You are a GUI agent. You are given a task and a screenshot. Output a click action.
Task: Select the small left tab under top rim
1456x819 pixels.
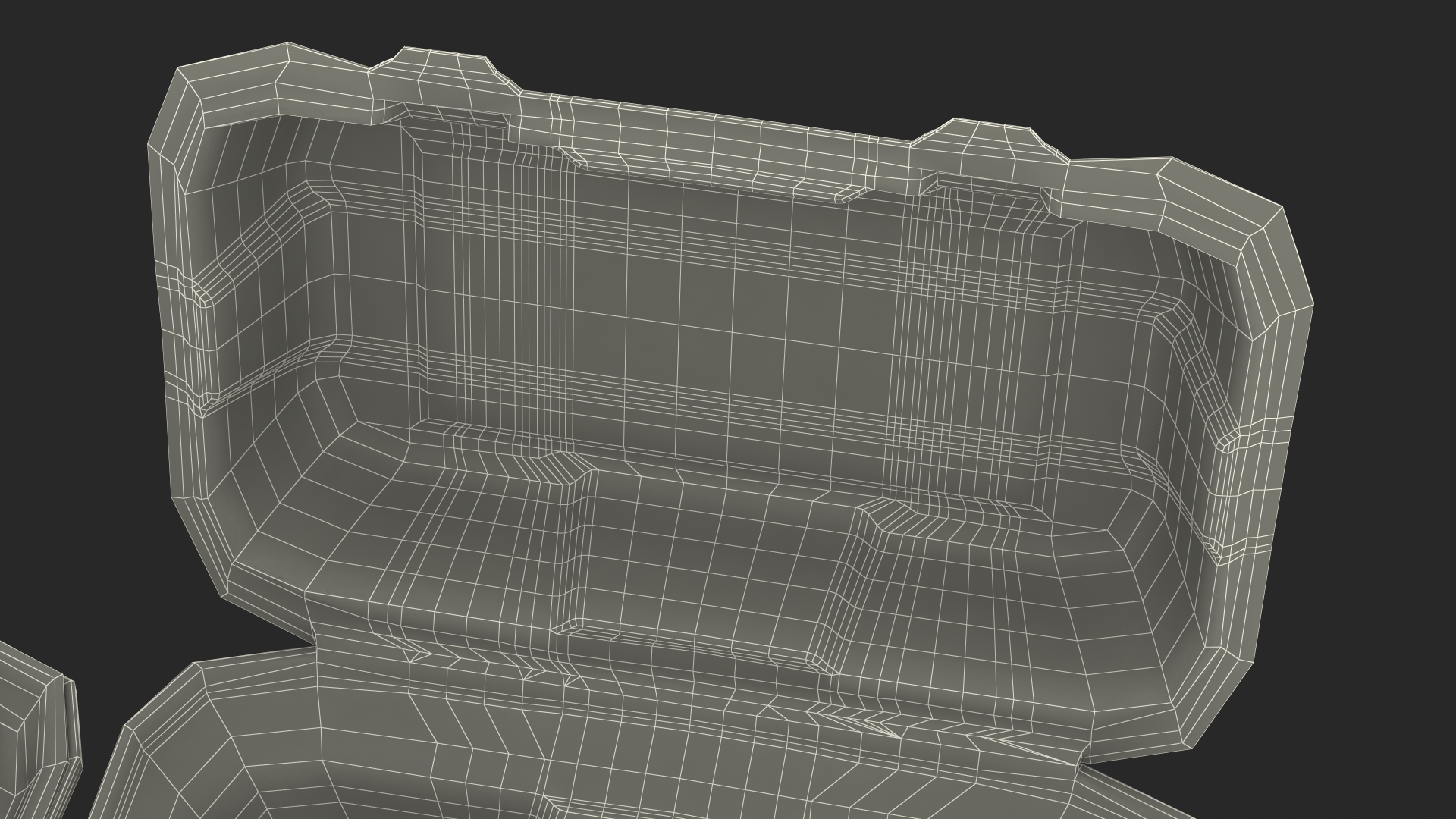[575, 157]
